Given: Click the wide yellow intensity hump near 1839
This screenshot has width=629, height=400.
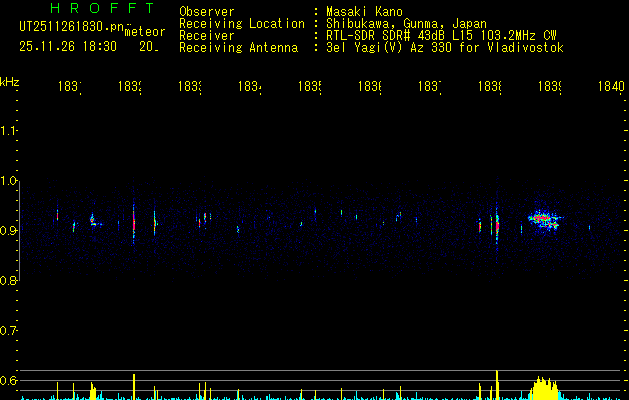Looking at the screenshot, I should click(544, 388).
